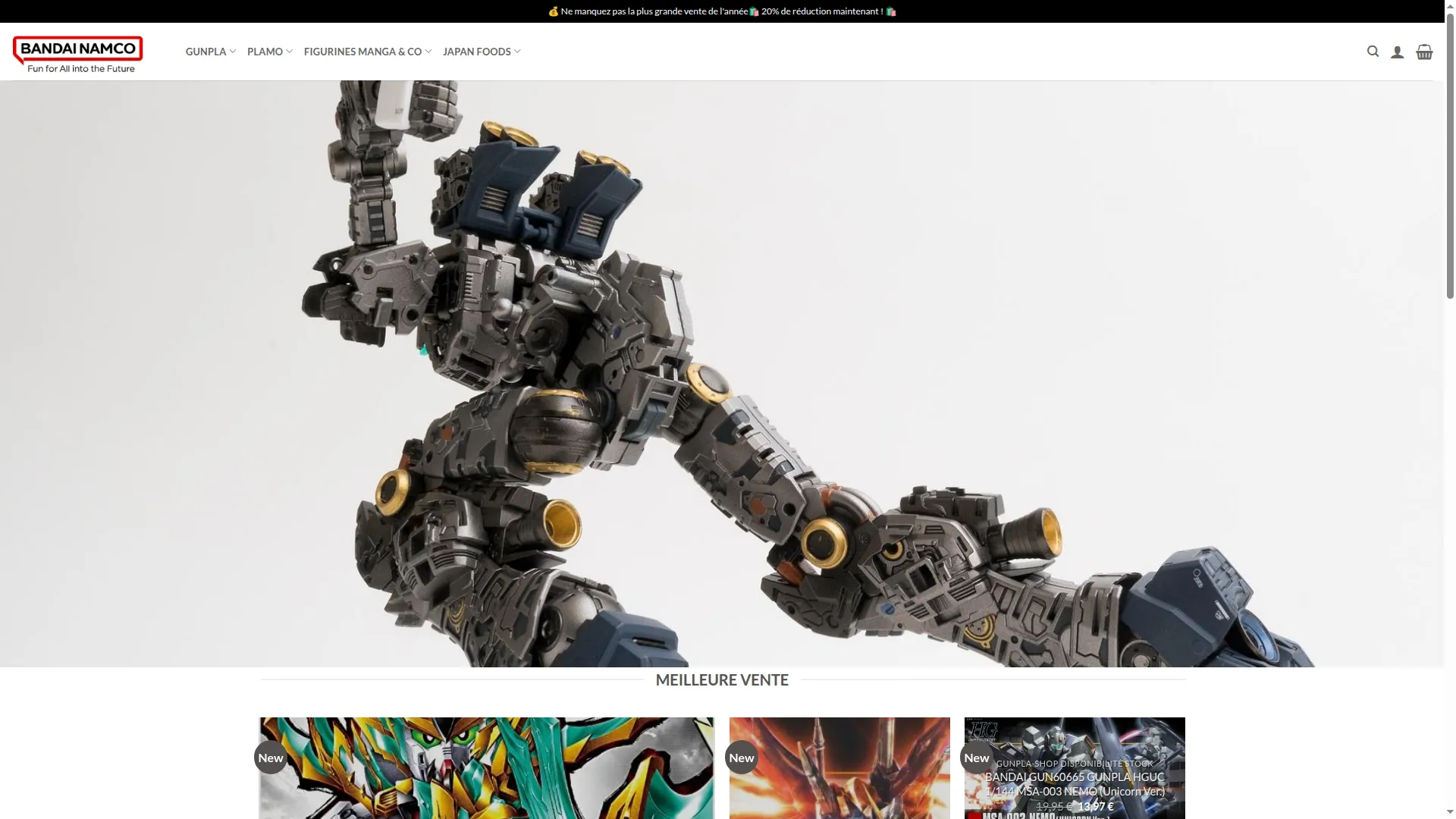Click the Bandai Namco logo
The width and height of the screenshot is (1456, 819).
(78, 55)
